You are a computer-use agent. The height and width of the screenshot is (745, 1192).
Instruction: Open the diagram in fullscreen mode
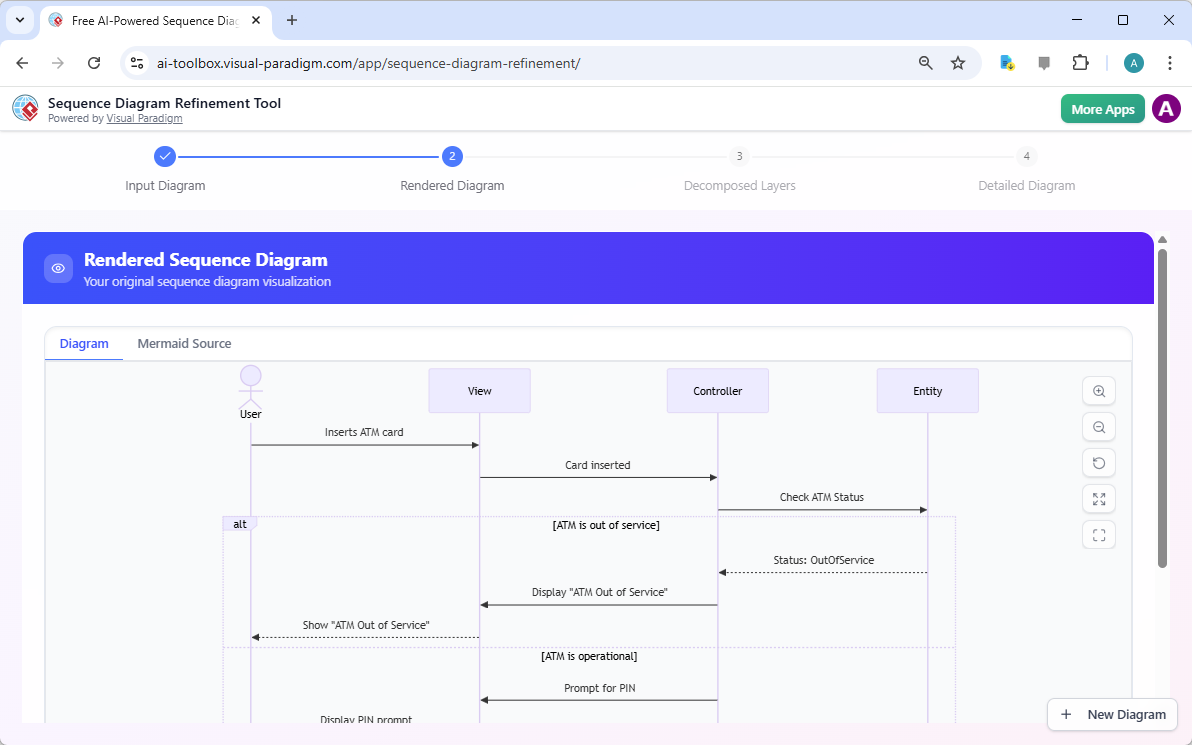(x=1099, y=535)
